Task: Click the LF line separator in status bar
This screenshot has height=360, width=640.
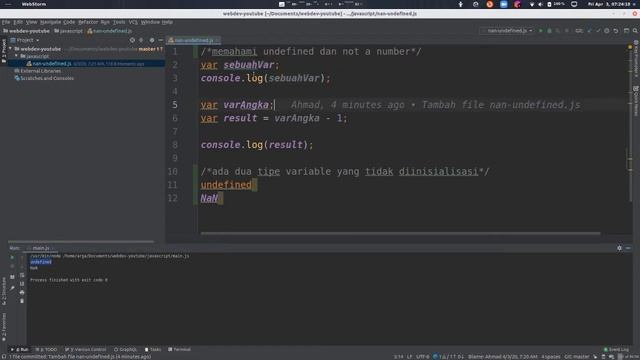Action: tap(409, 357)
